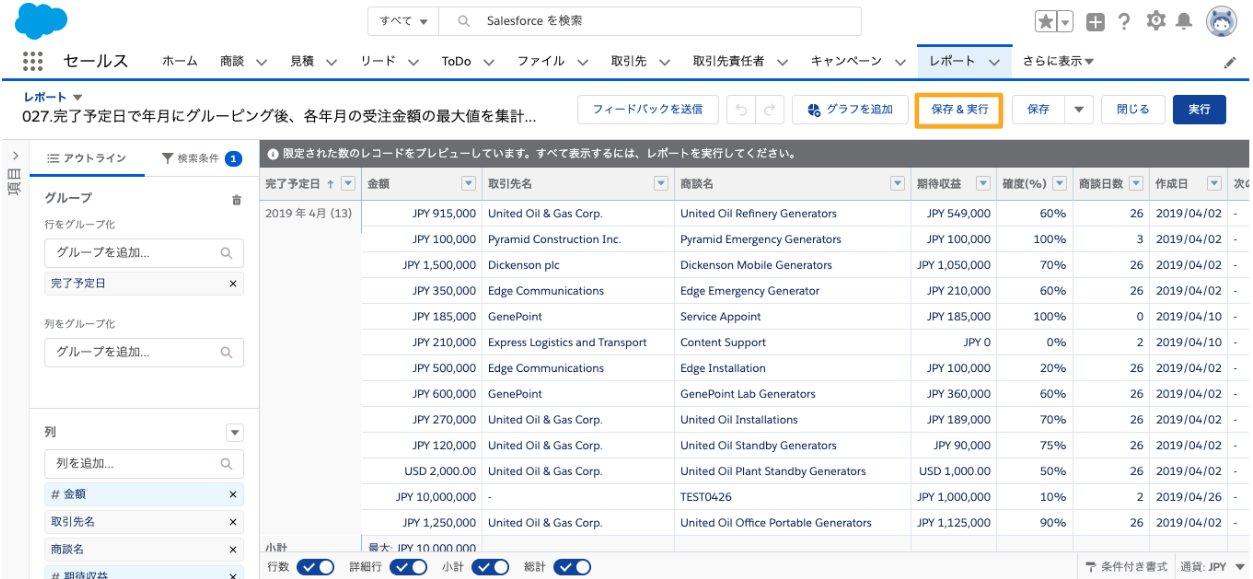Screen dimensions: 1253x579
Task: Click the フィードバックを送信 button
Action: [x=647, y=110]
